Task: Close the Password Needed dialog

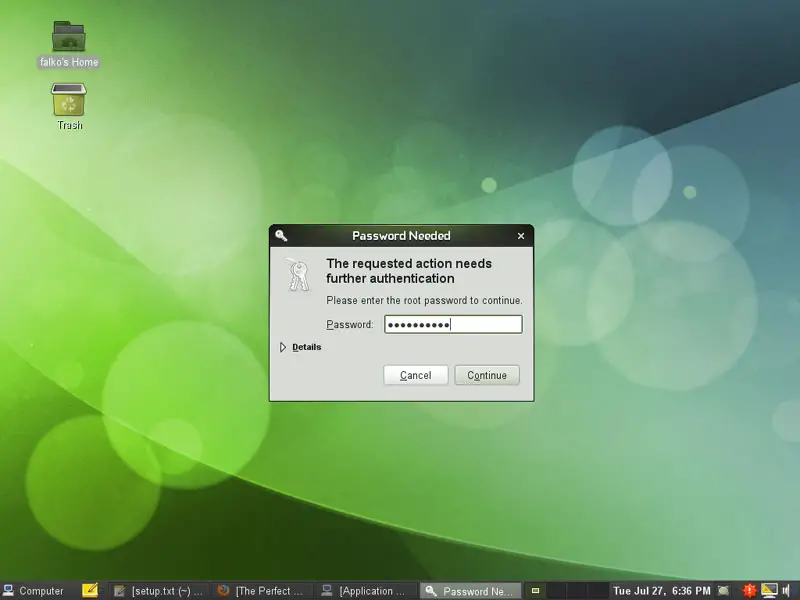Action: coord(521,236)
